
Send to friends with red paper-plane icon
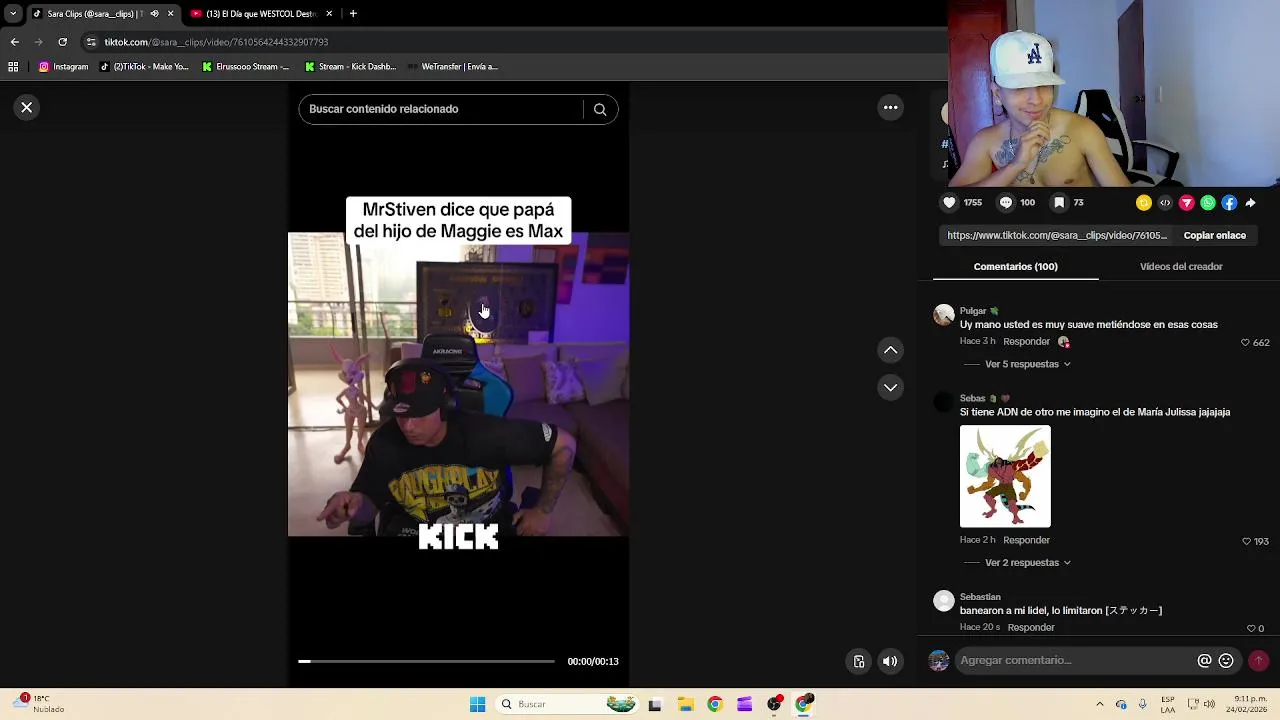click(1187, 203)
